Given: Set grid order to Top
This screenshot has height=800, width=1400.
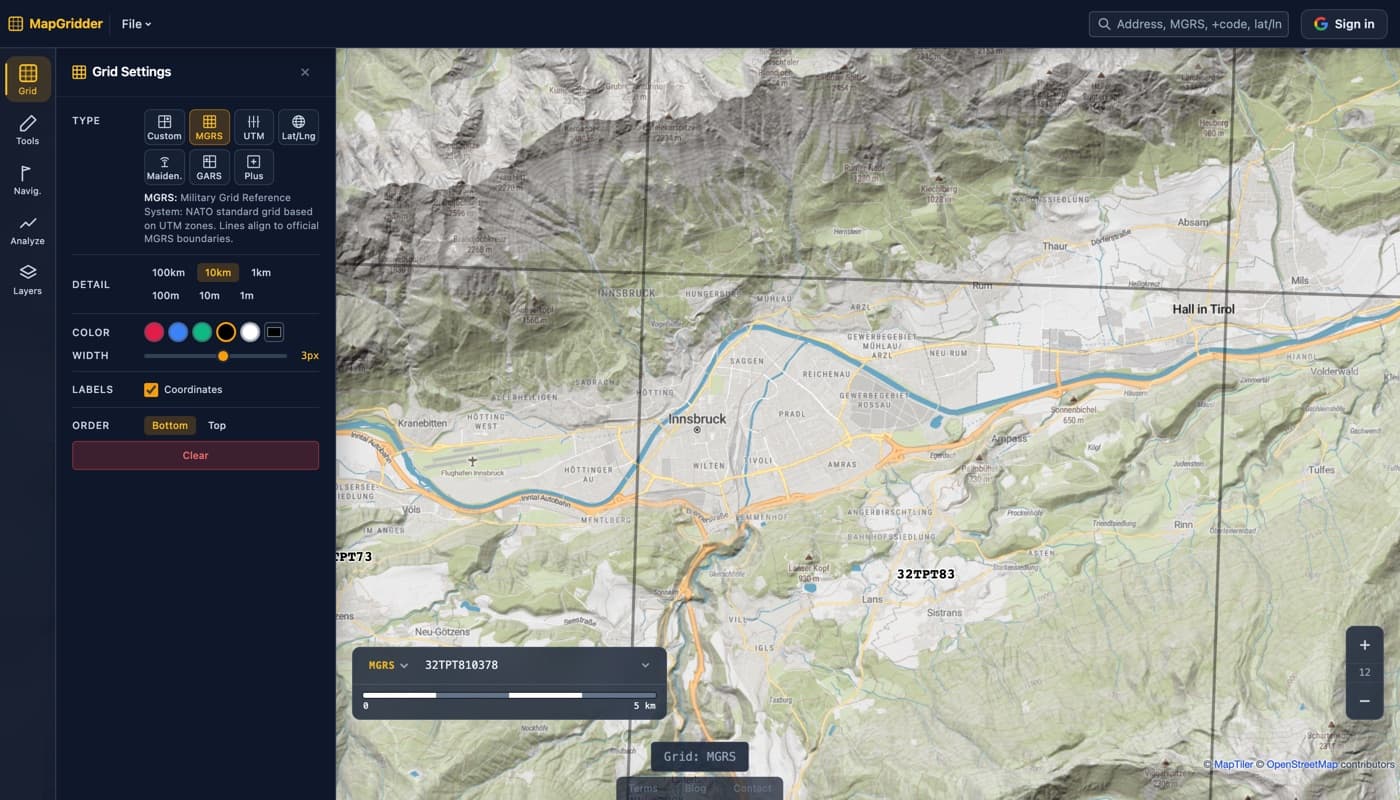Looking at the screenshot, I should point(217,425).
